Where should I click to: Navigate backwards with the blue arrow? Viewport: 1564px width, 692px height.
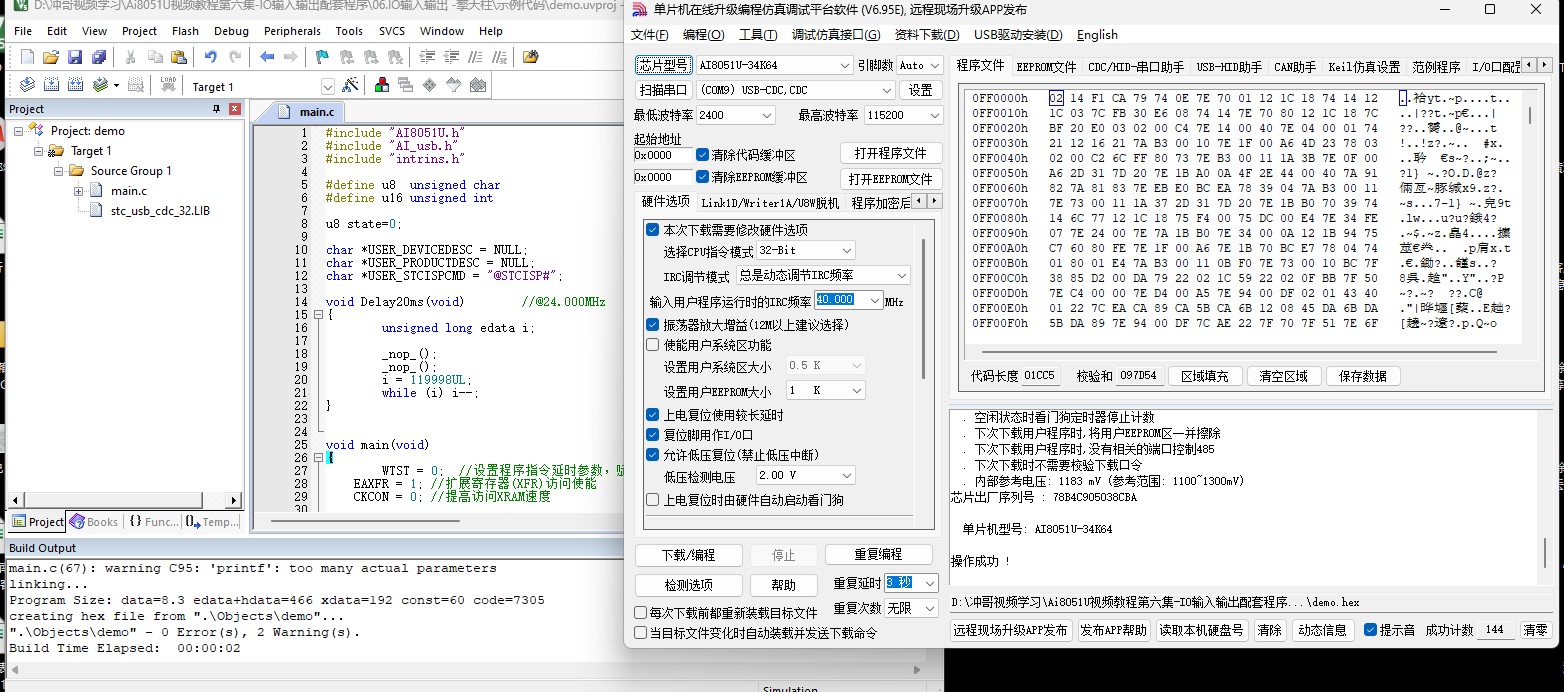click(x=267, y=57)
